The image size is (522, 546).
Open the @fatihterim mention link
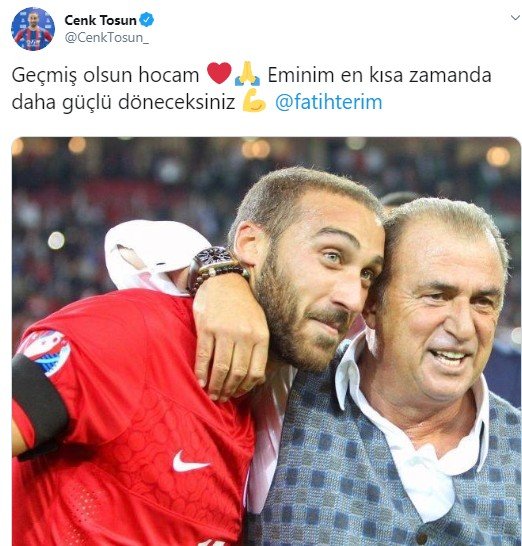[328, 102]
